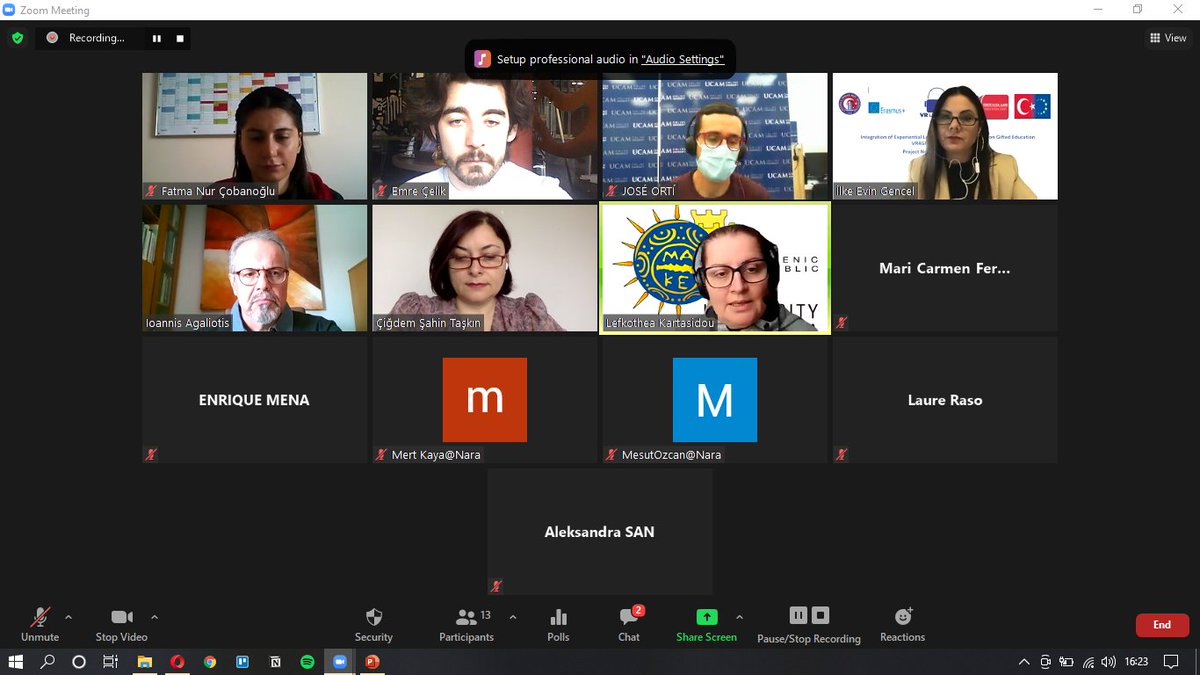
Task: Pause recording in bottom toolbar
Action: pyautogui.click(x=798, y=615)
